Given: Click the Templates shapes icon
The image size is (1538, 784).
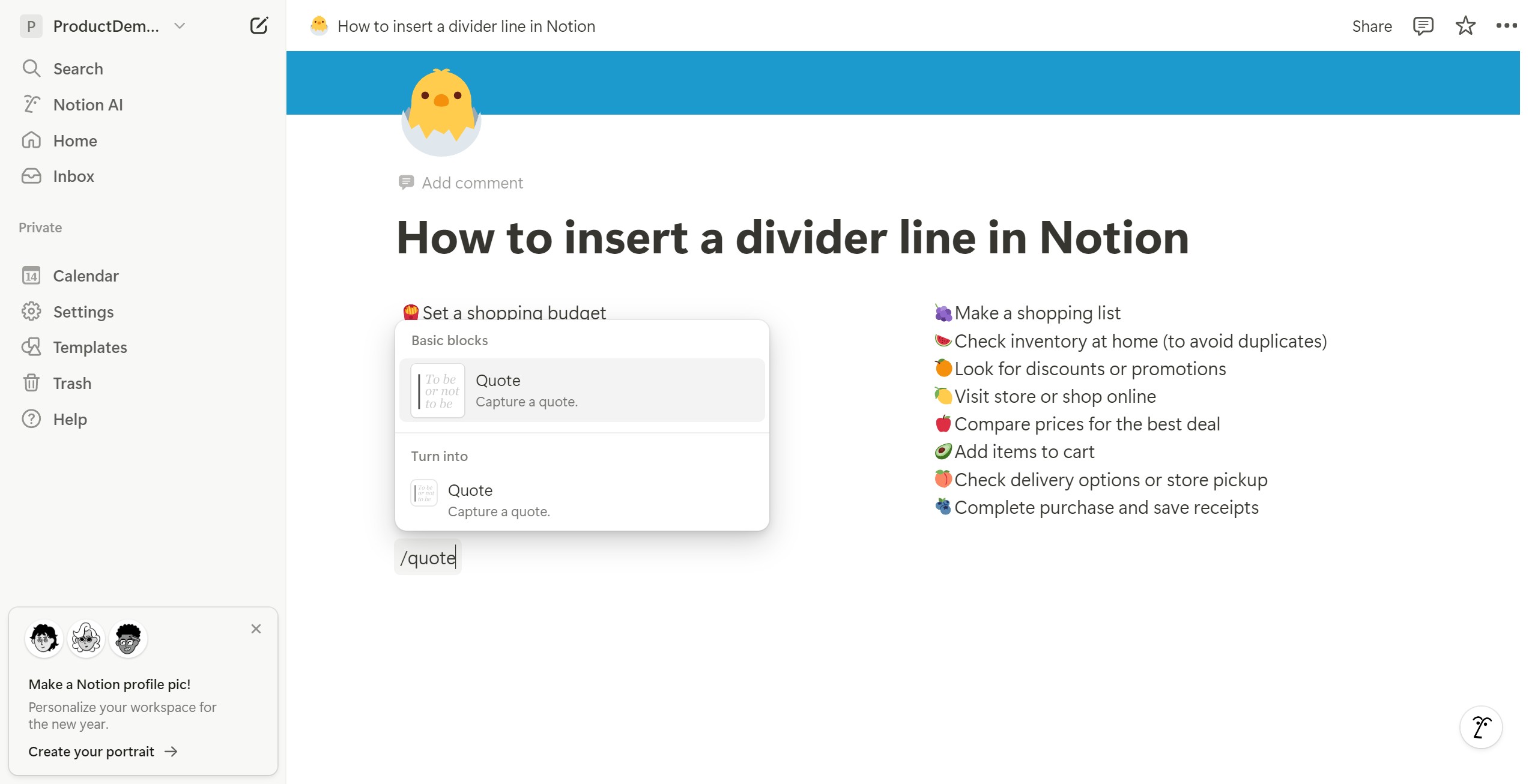Looking at the screenshot, I should (31, 347).
